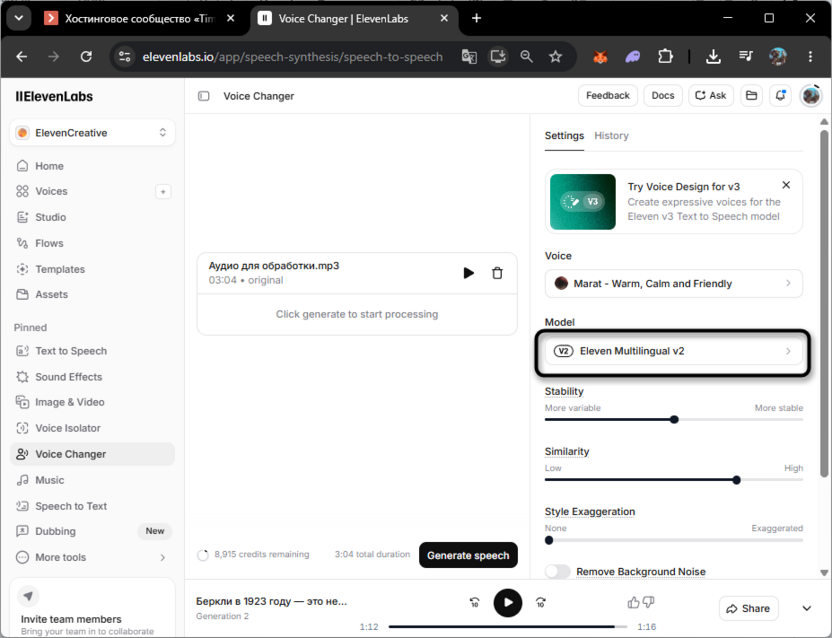Open the Eleven Multilingual v2 model selector
Screen dimensions: 832x638
tap(673, 351)
